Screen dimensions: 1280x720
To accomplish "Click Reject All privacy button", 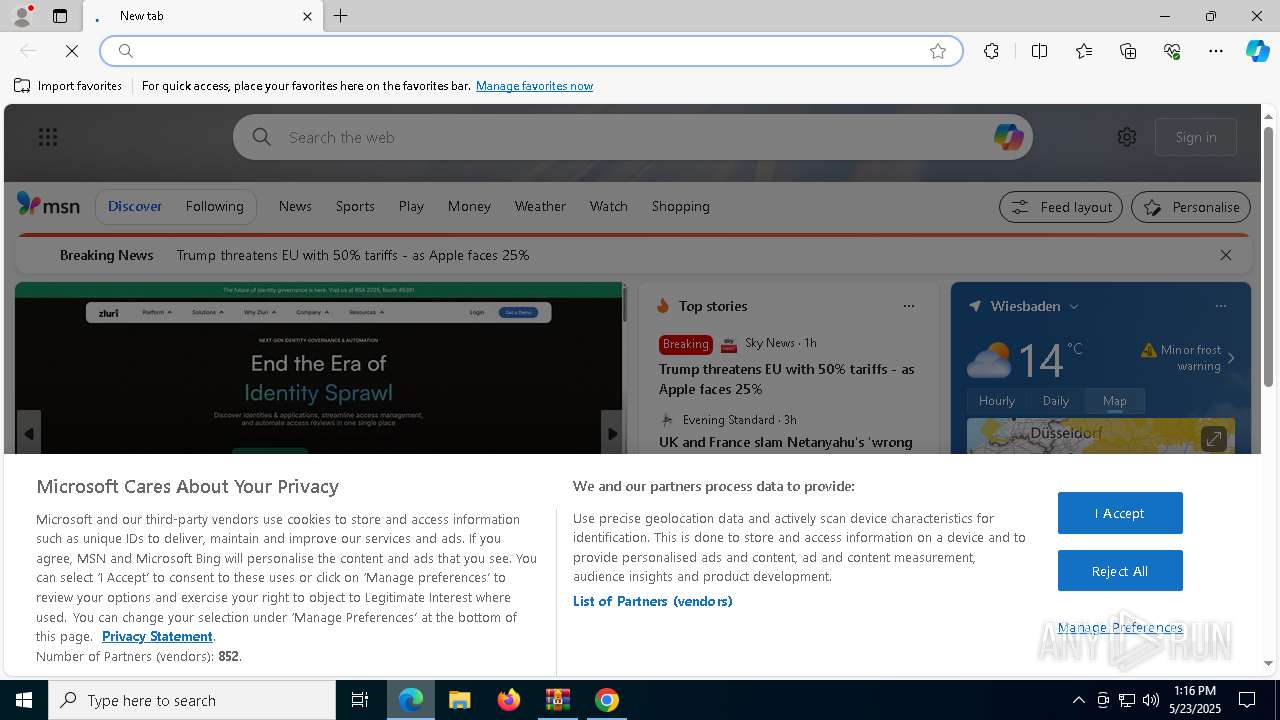I will coord(1120,571).
